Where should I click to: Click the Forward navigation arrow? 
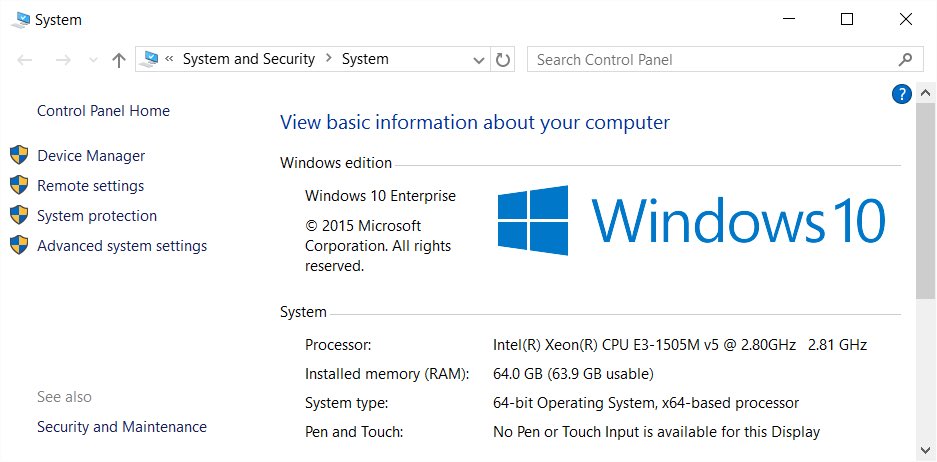63,60
